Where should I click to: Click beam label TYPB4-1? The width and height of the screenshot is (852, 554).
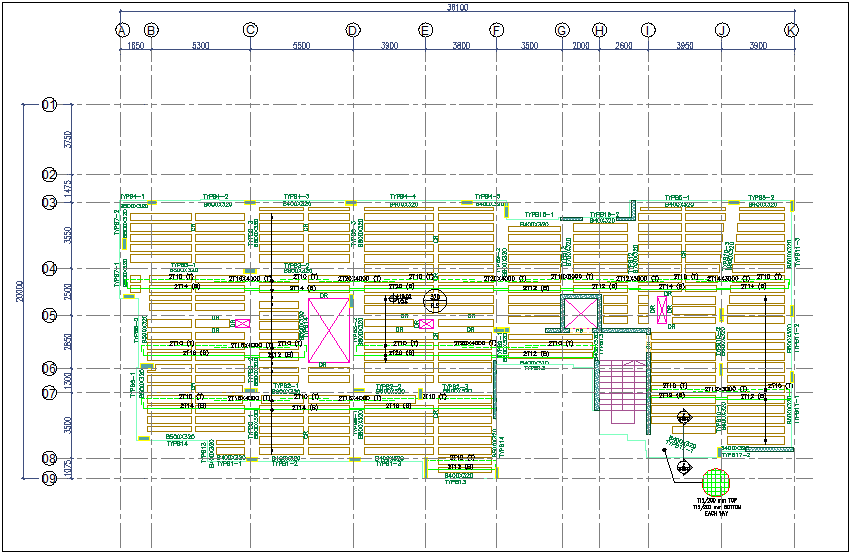tap(132, 197)
